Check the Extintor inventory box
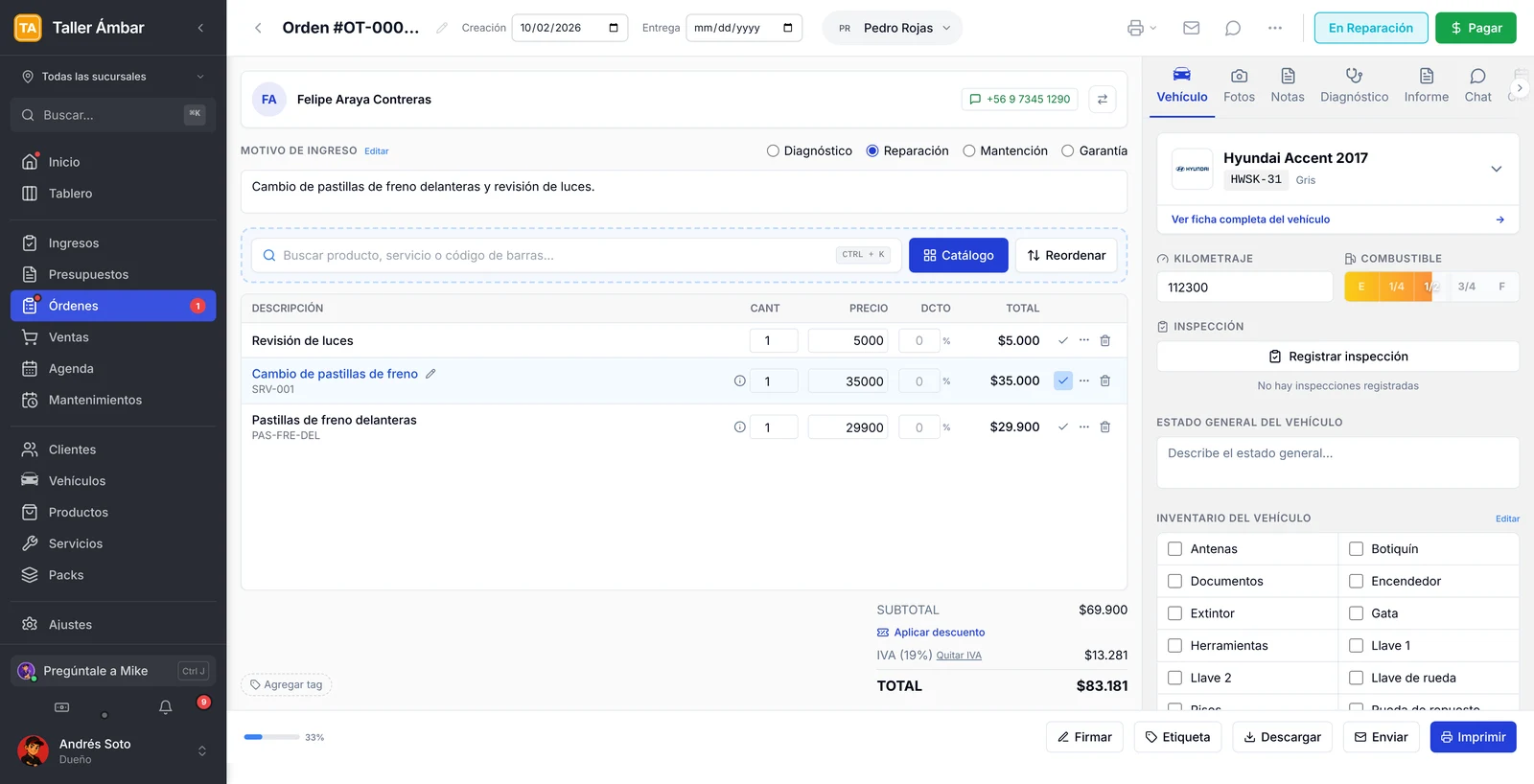The width and height of the screenshot is (1534, 784). pos(1174,613)
